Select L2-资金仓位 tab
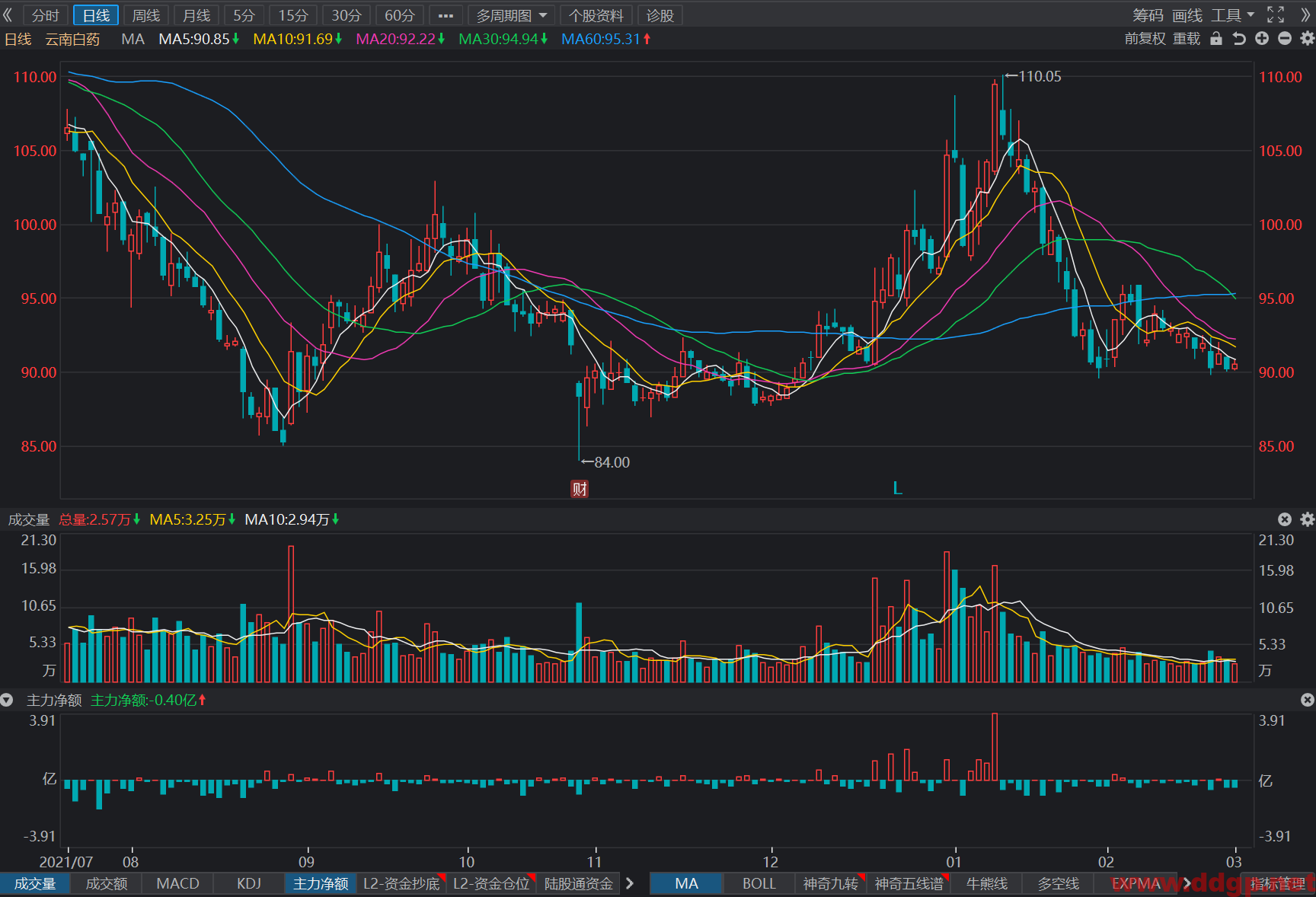 click(x=491, y=883)
